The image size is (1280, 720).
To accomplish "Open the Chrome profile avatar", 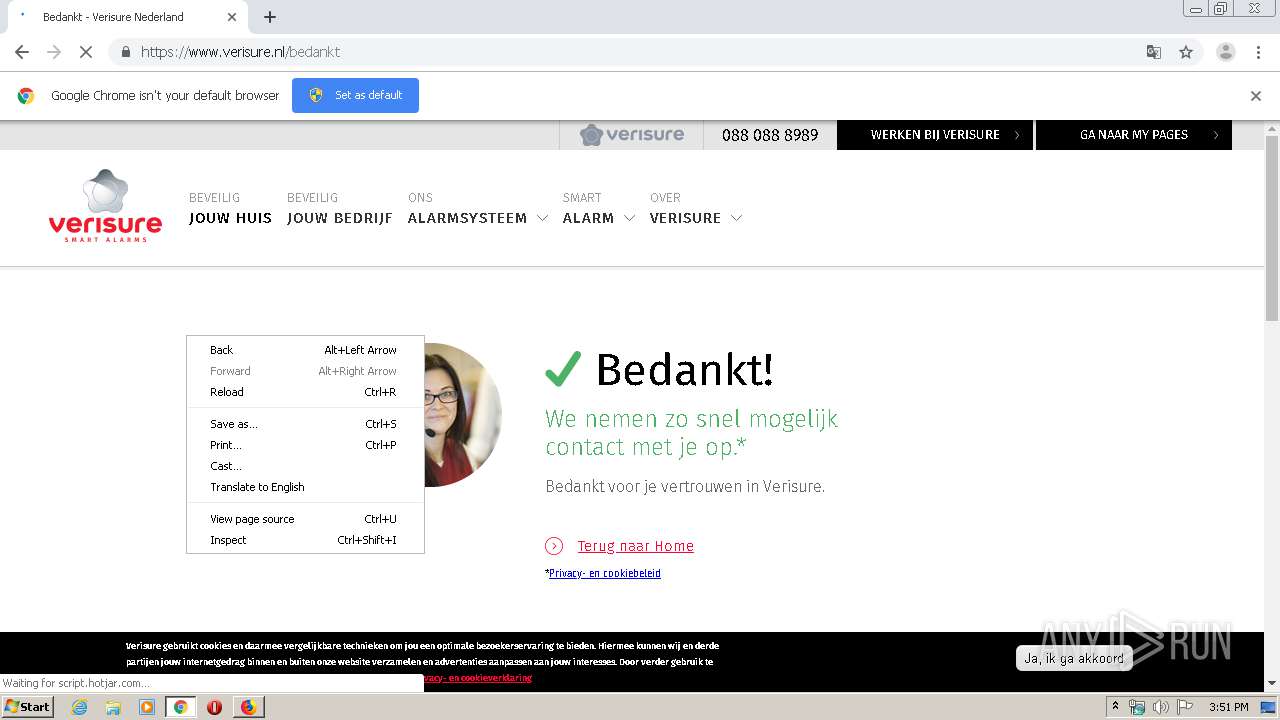I will point(1226,52).
